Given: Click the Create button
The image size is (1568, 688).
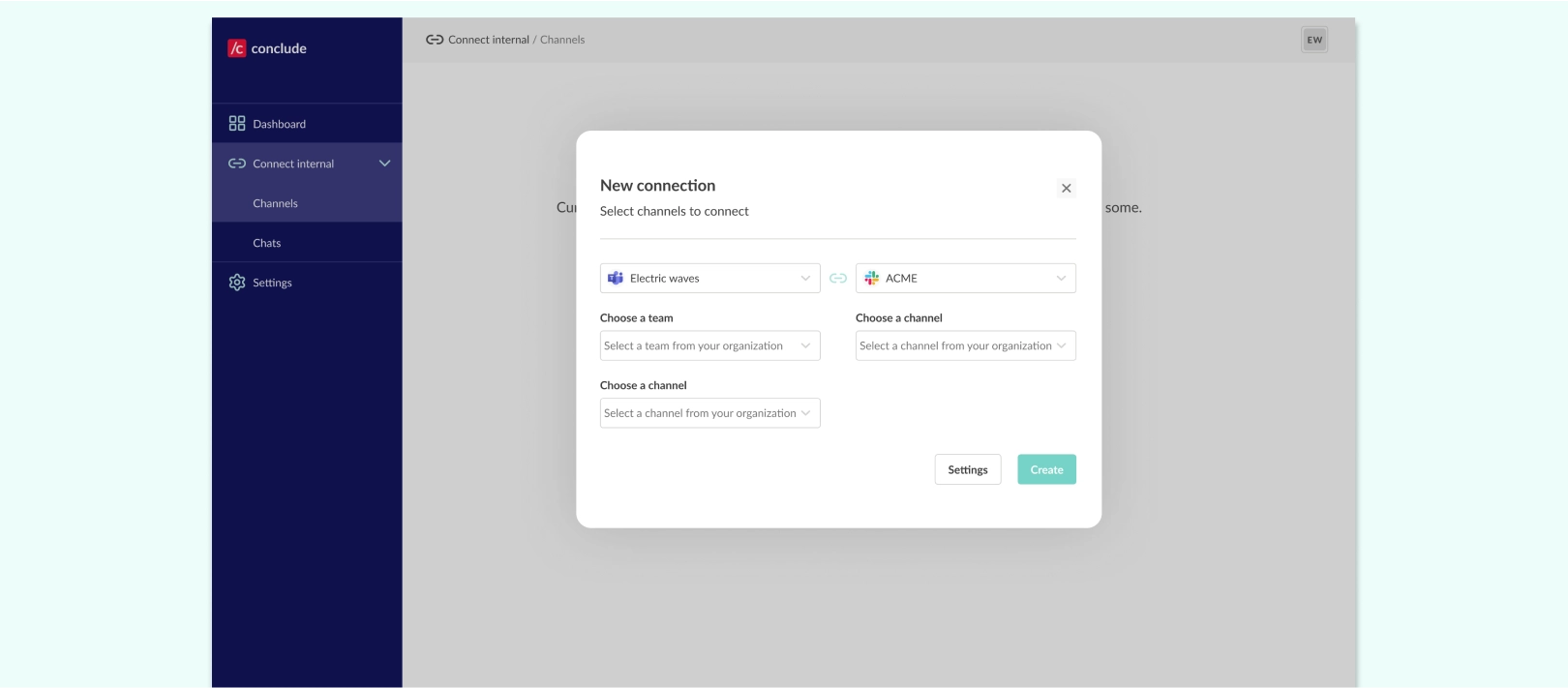Looking at the screenshot, I should [x=1046, y=470].
